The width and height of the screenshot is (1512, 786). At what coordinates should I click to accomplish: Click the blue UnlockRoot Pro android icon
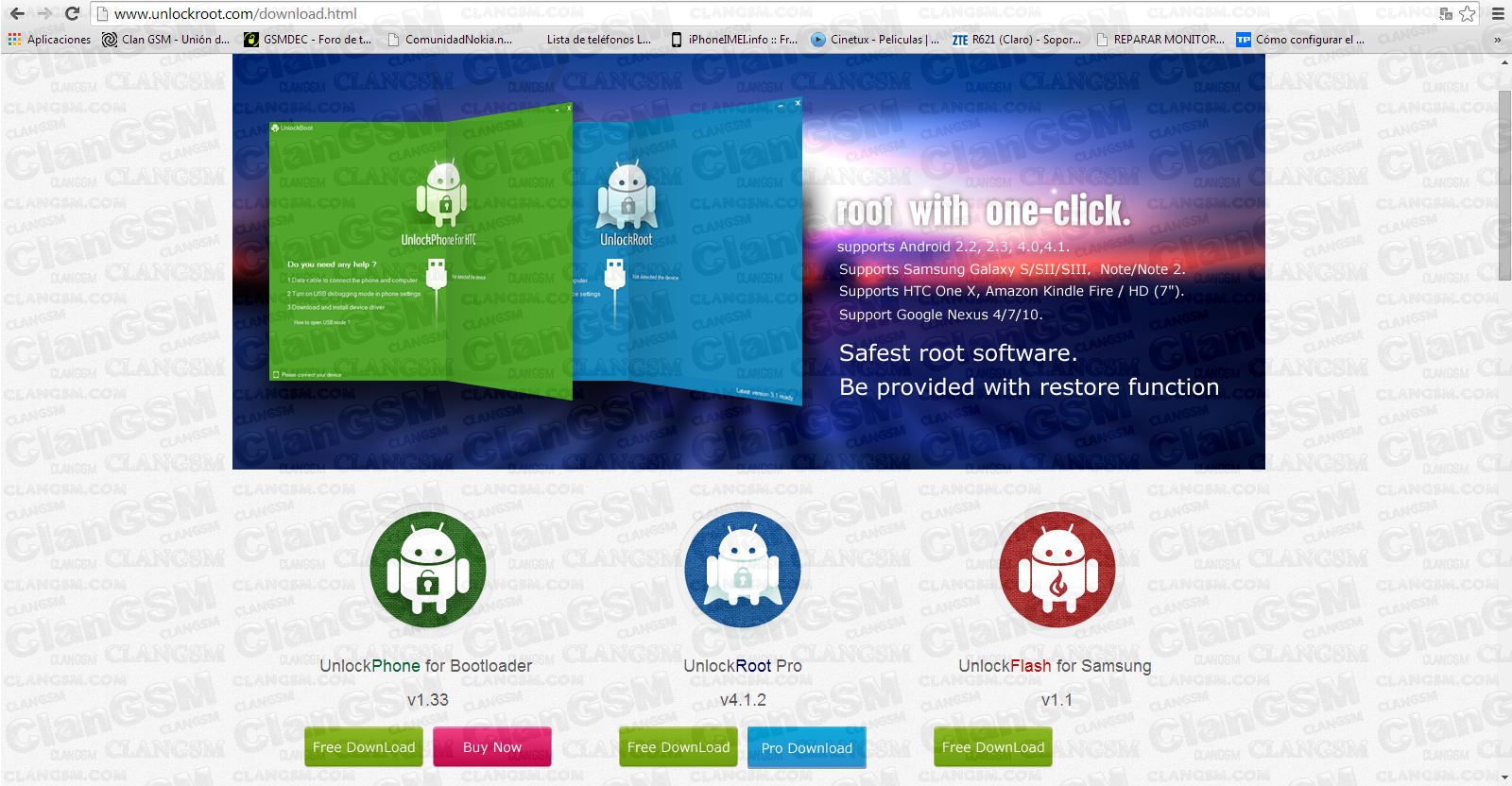click(743, 570)
